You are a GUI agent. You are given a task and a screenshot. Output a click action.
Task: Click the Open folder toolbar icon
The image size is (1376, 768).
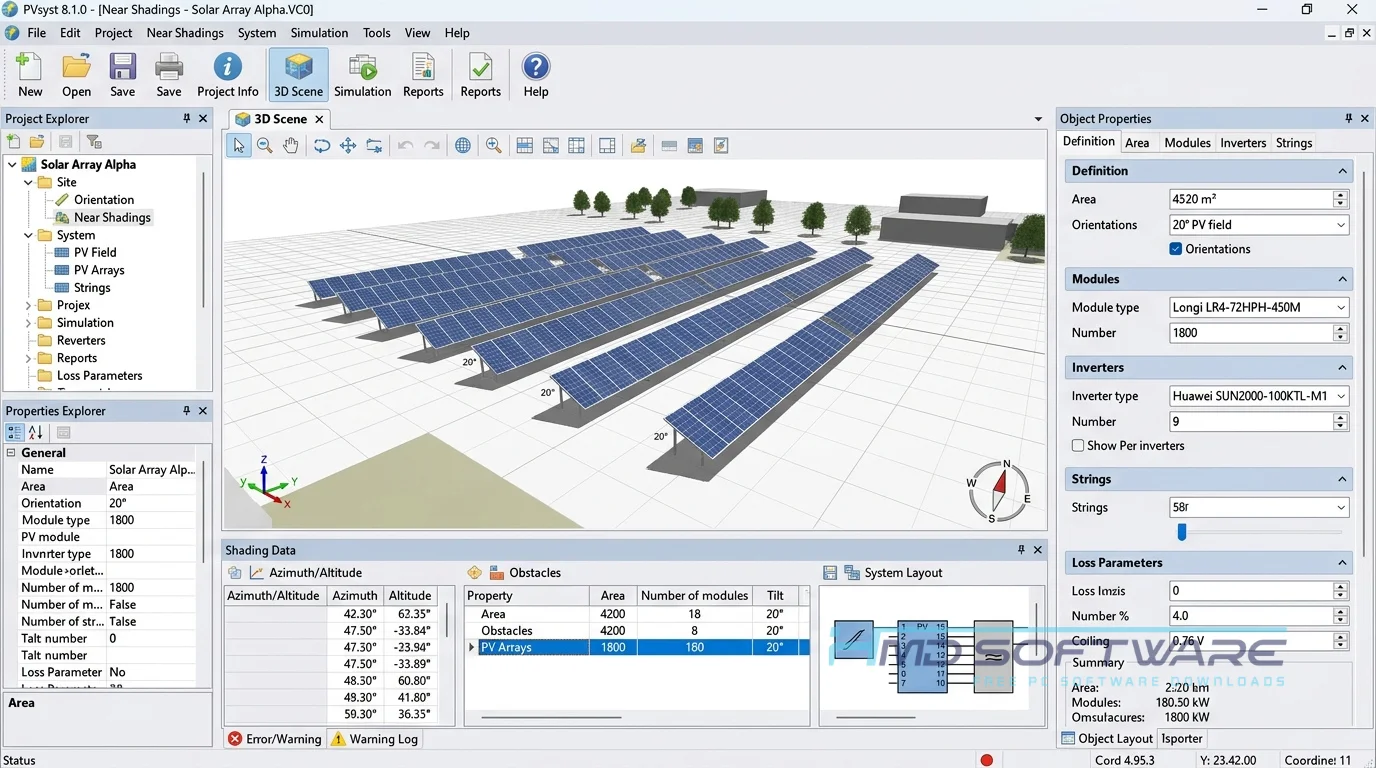[76, 75]
